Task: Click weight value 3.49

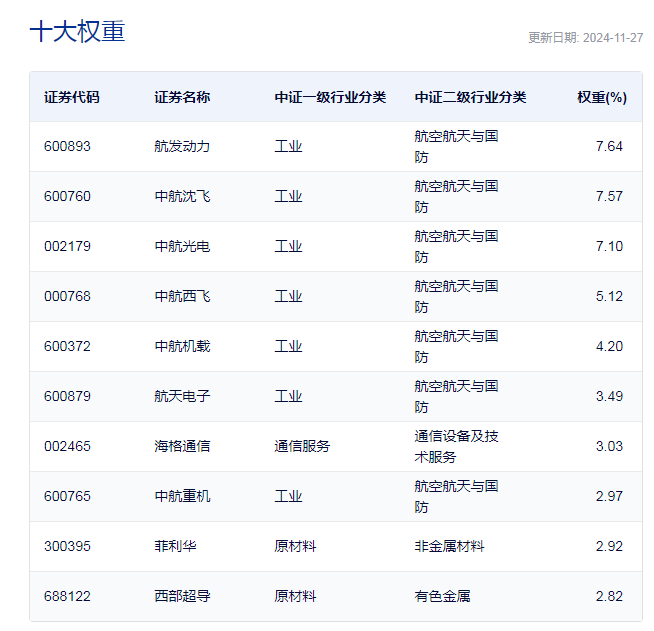Action: point(609,396)
